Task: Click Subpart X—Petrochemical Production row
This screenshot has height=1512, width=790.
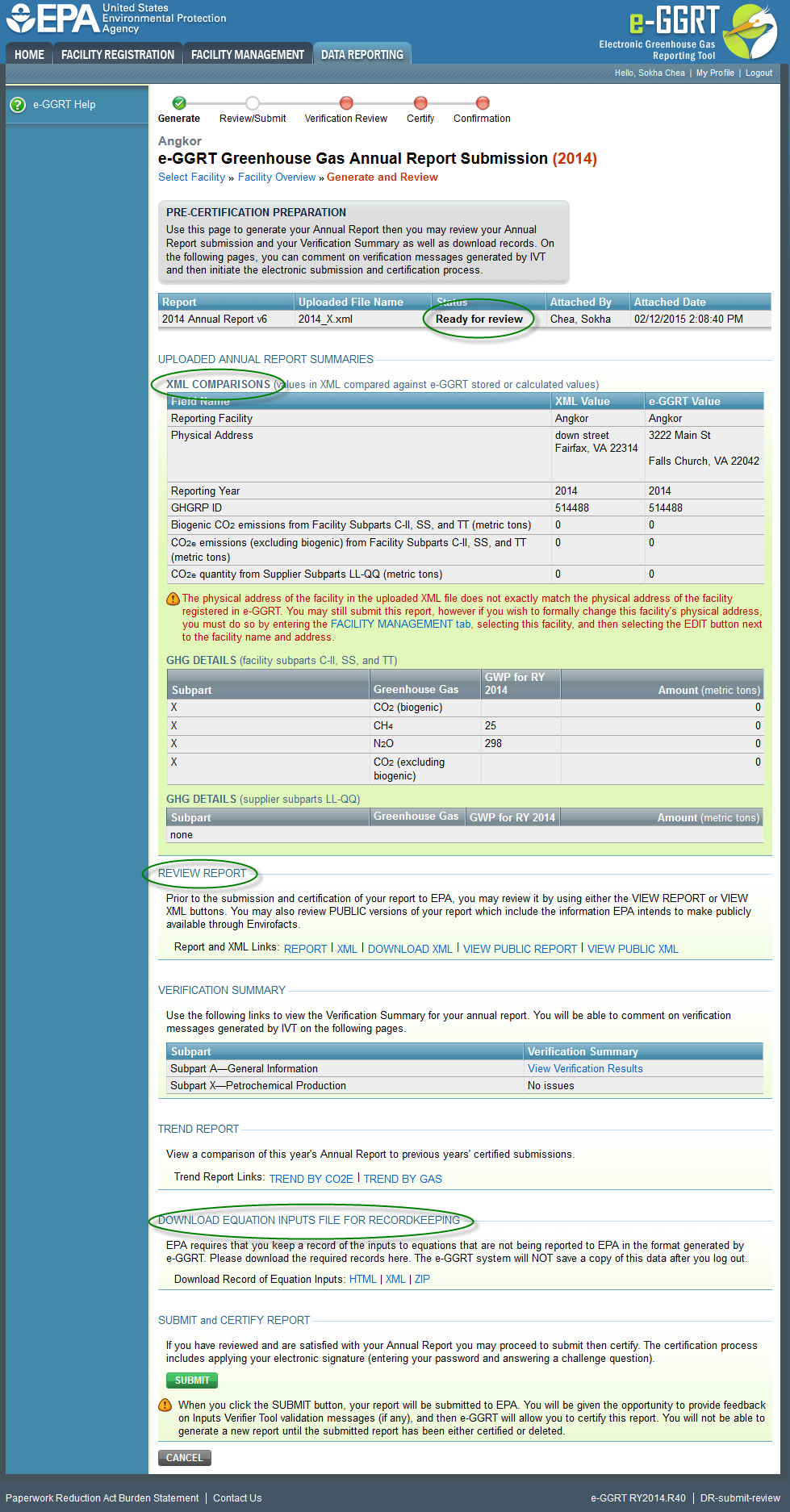Action: point(465,1085)
